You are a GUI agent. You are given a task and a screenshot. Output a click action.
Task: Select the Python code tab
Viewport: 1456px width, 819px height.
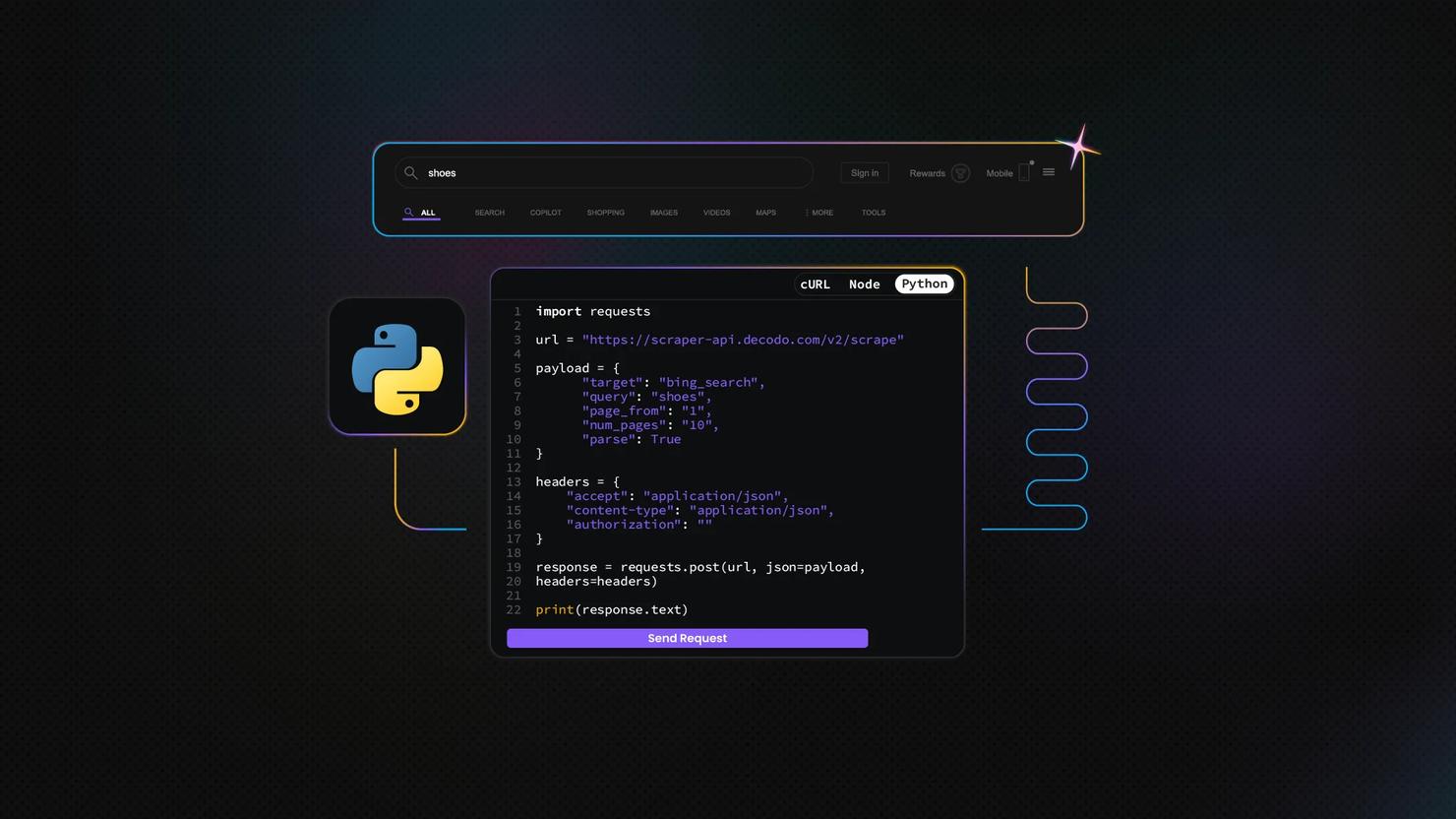(924, 284)
